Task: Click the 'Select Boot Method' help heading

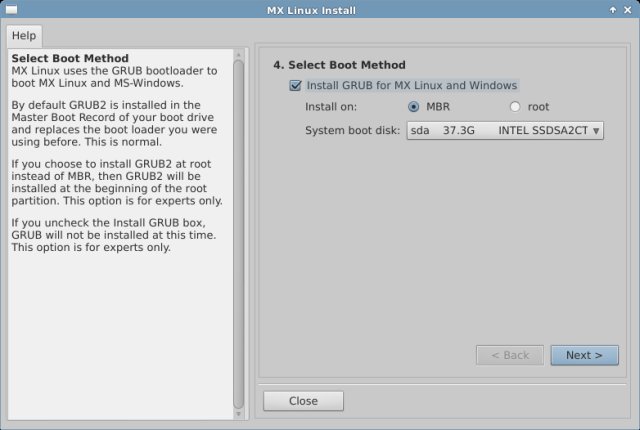Action: click(x=70, y=58)
